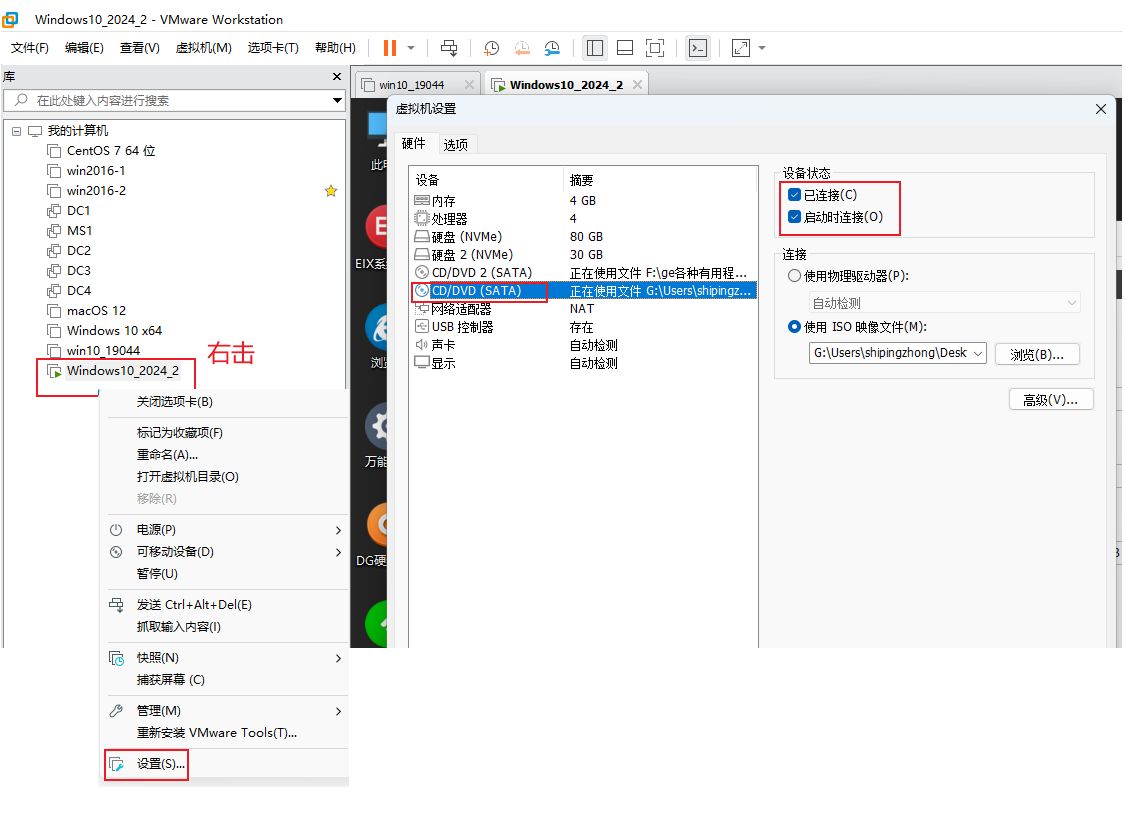Click the Pause virtual machine toolbar icon
1126x838 pixels.
click(389, 48)
